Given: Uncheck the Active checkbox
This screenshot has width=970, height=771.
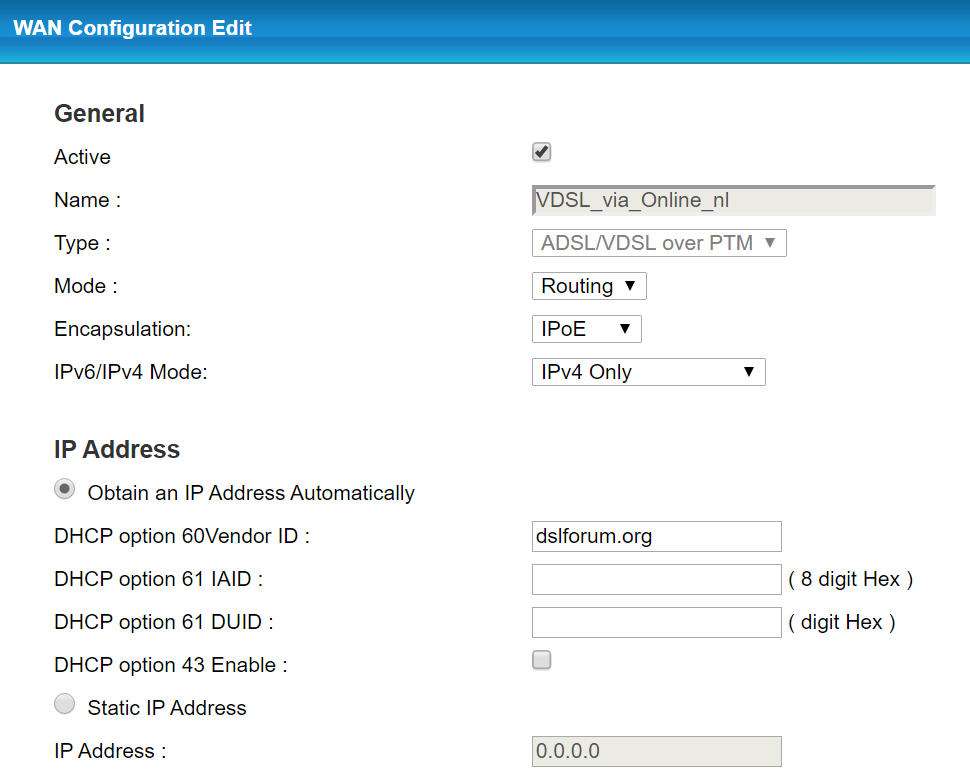Looking at the screenshot, I should pos(542,152).
